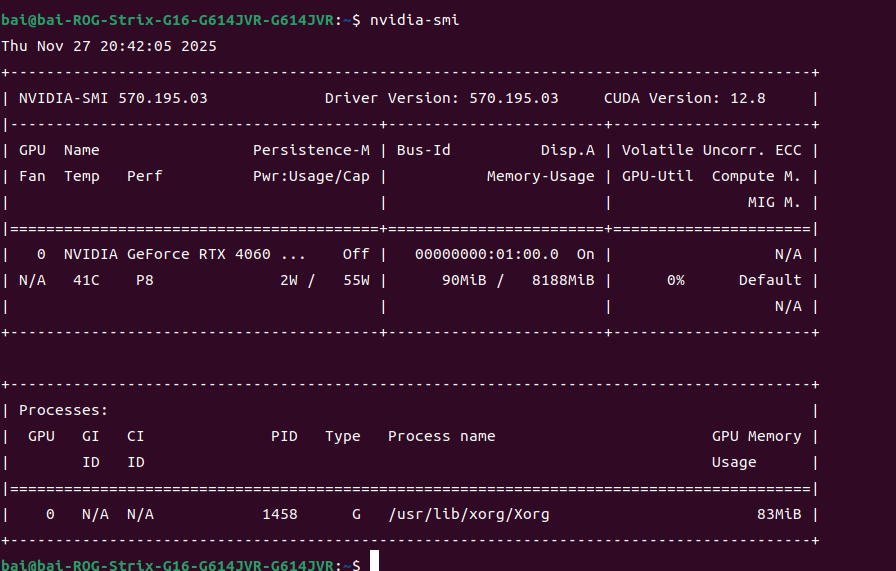The image size is (896, 571).
Task: Click the Fan value N/A
Action: coord(33,281)
